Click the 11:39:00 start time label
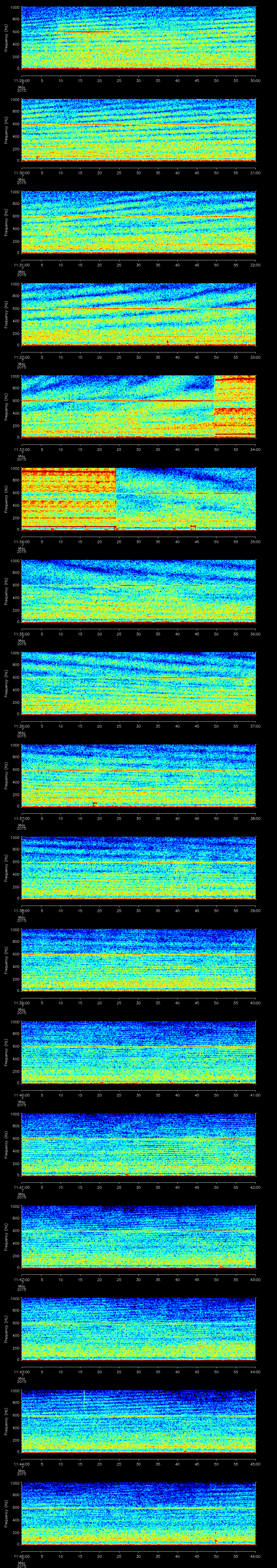This screenshot has width=277, height=1568. coord(21,1003)
